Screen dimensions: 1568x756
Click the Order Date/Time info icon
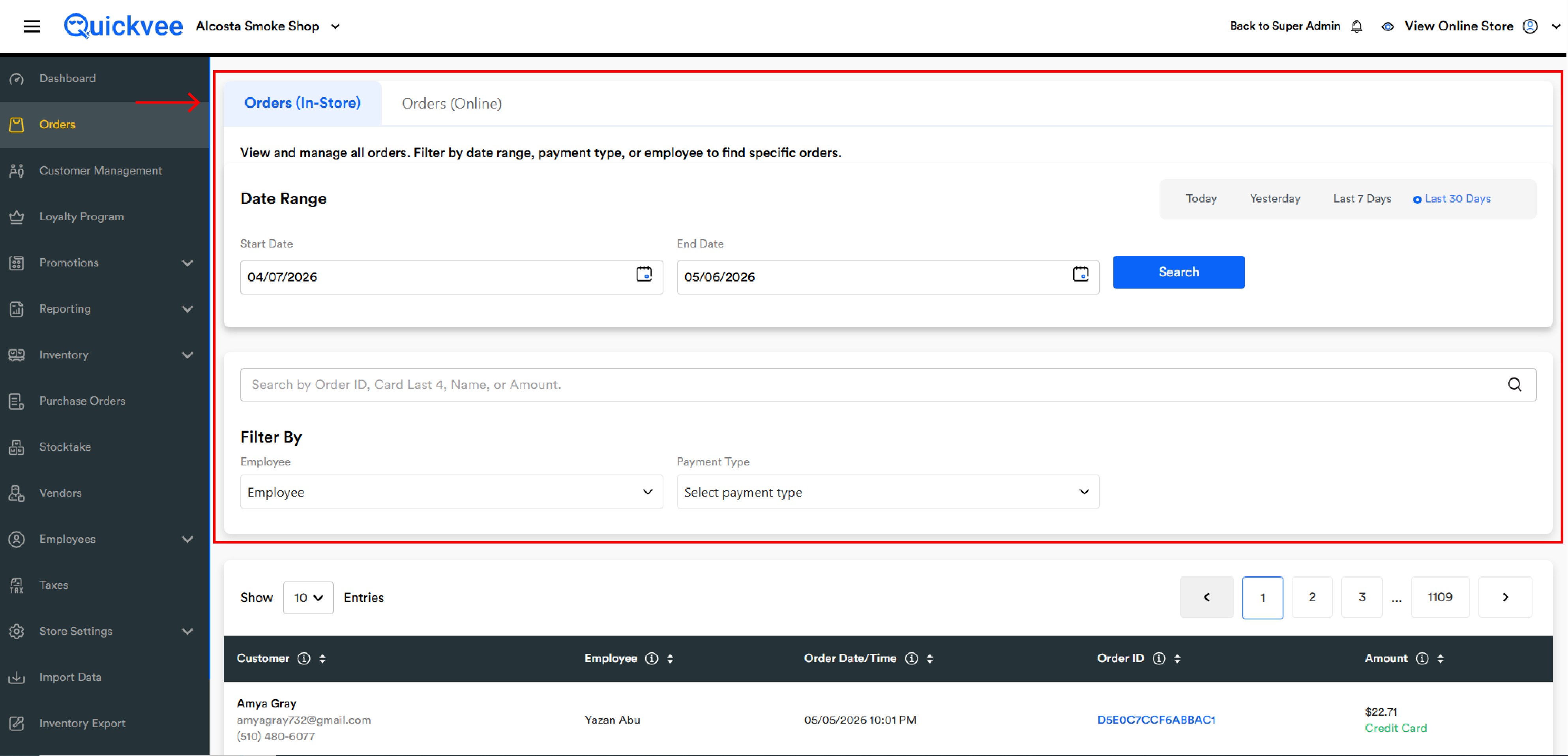[911, 658]
